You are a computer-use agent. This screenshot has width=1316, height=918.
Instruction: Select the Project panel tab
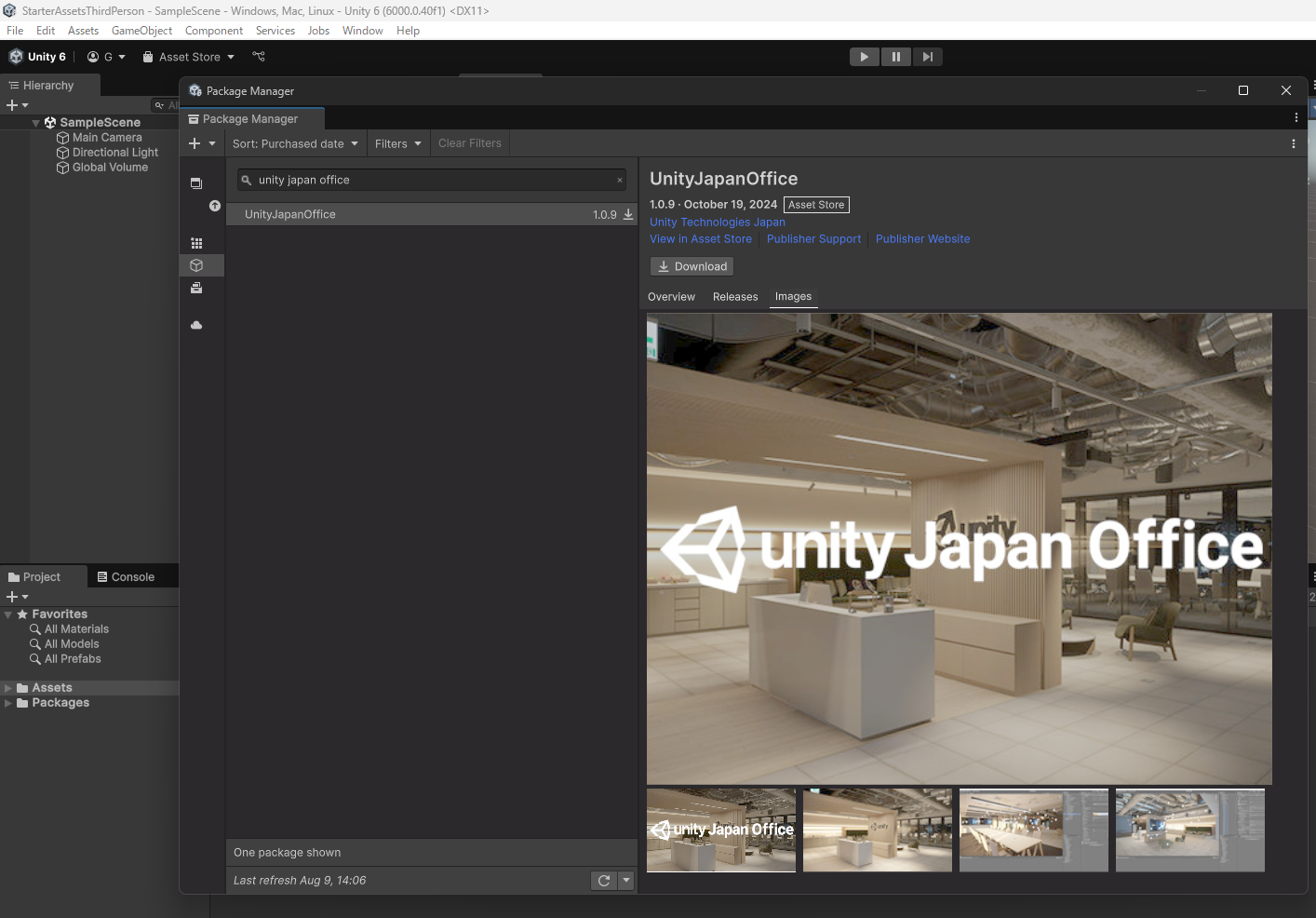42,577
